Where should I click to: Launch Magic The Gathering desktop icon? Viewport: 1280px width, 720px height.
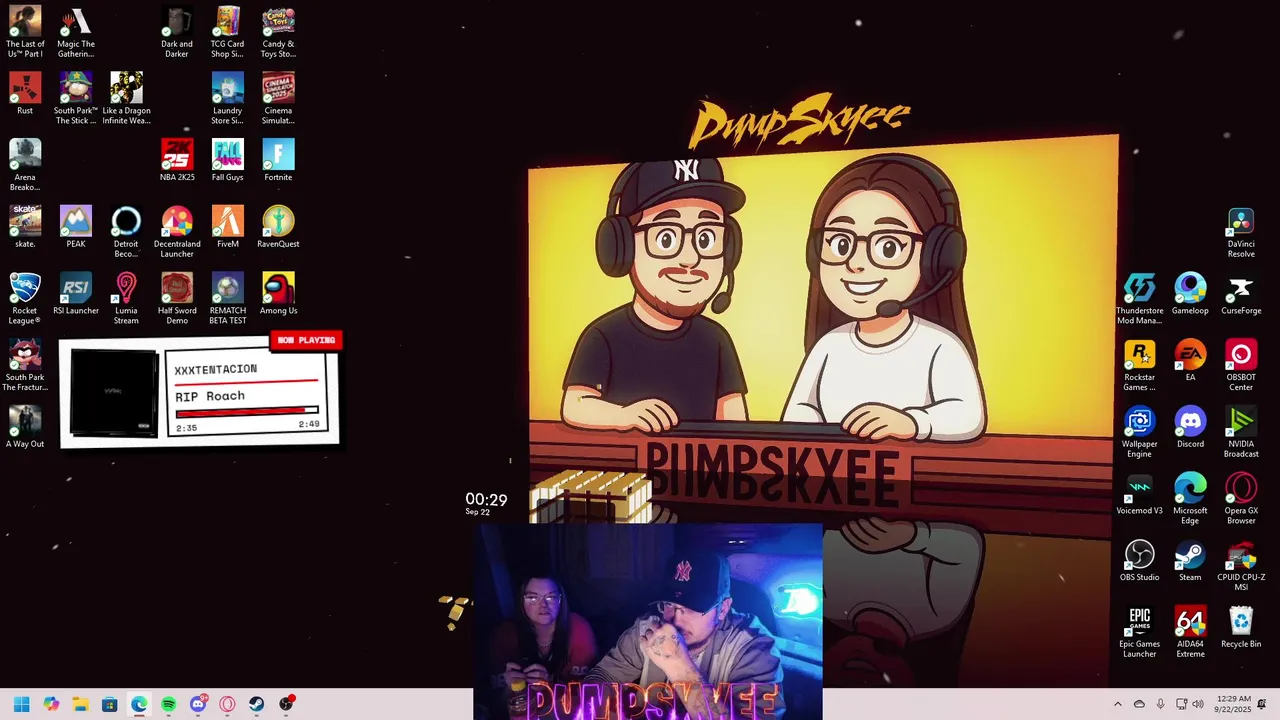pos(76,32)
